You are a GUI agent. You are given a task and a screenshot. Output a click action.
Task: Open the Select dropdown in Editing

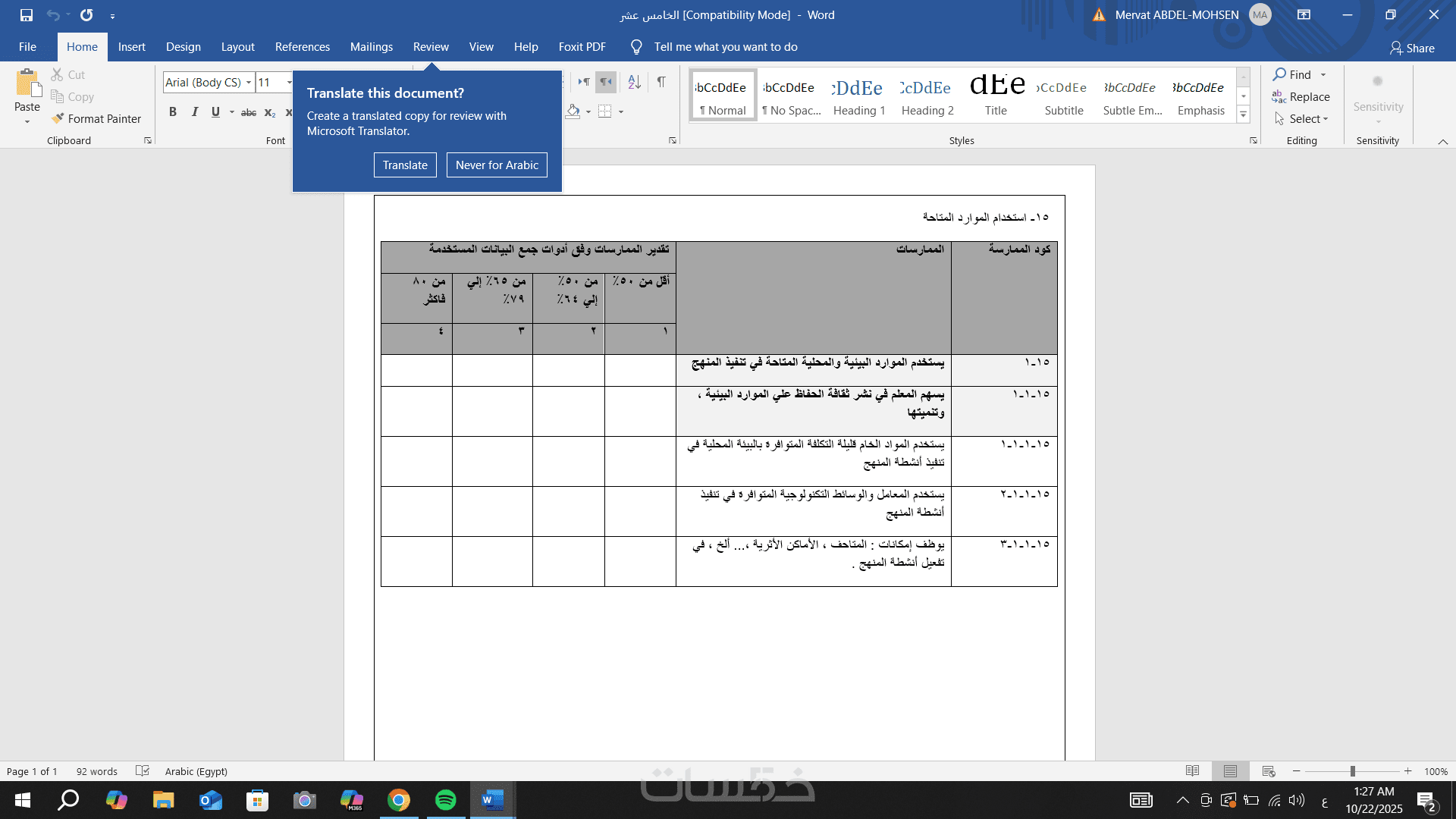tap(1304, 119)
